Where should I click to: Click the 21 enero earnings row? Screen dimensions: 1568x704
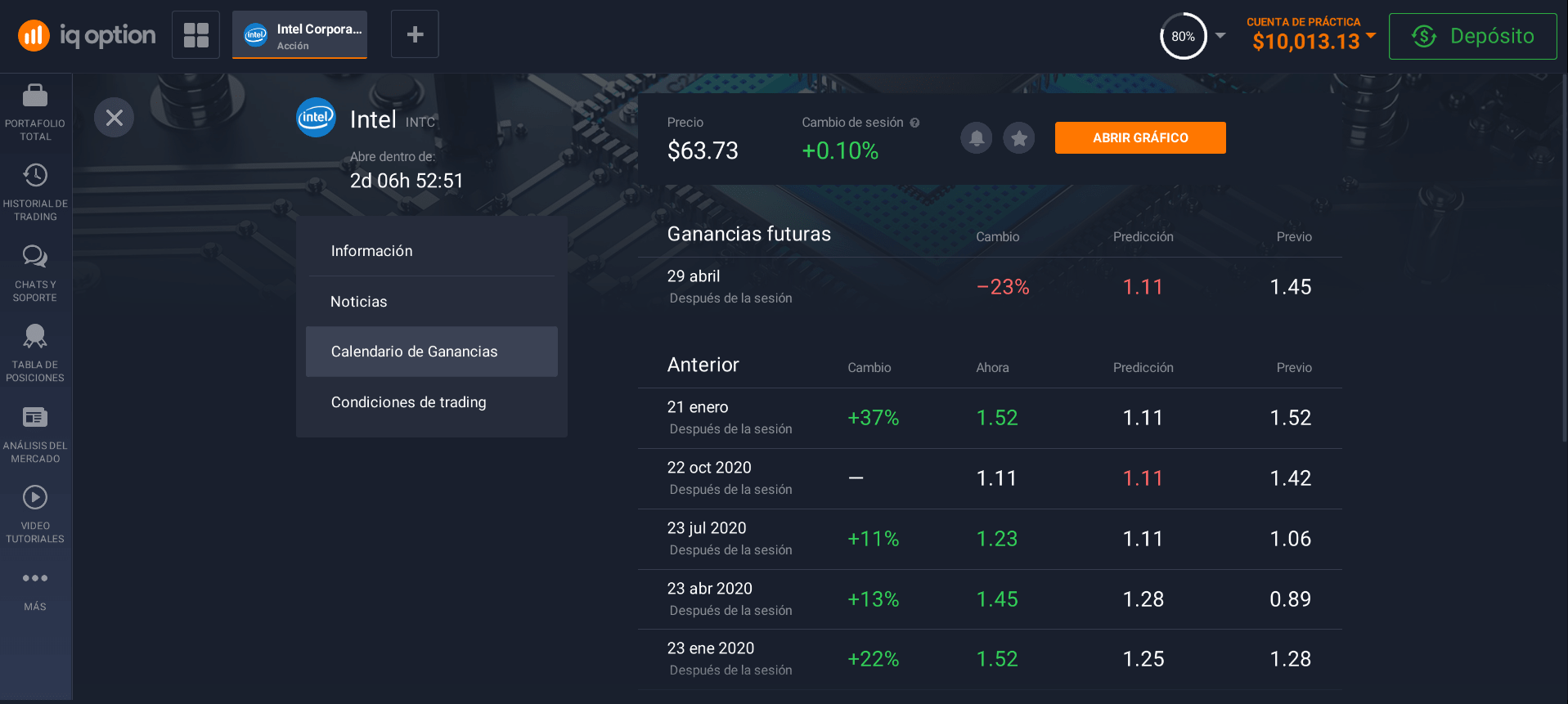990,418
